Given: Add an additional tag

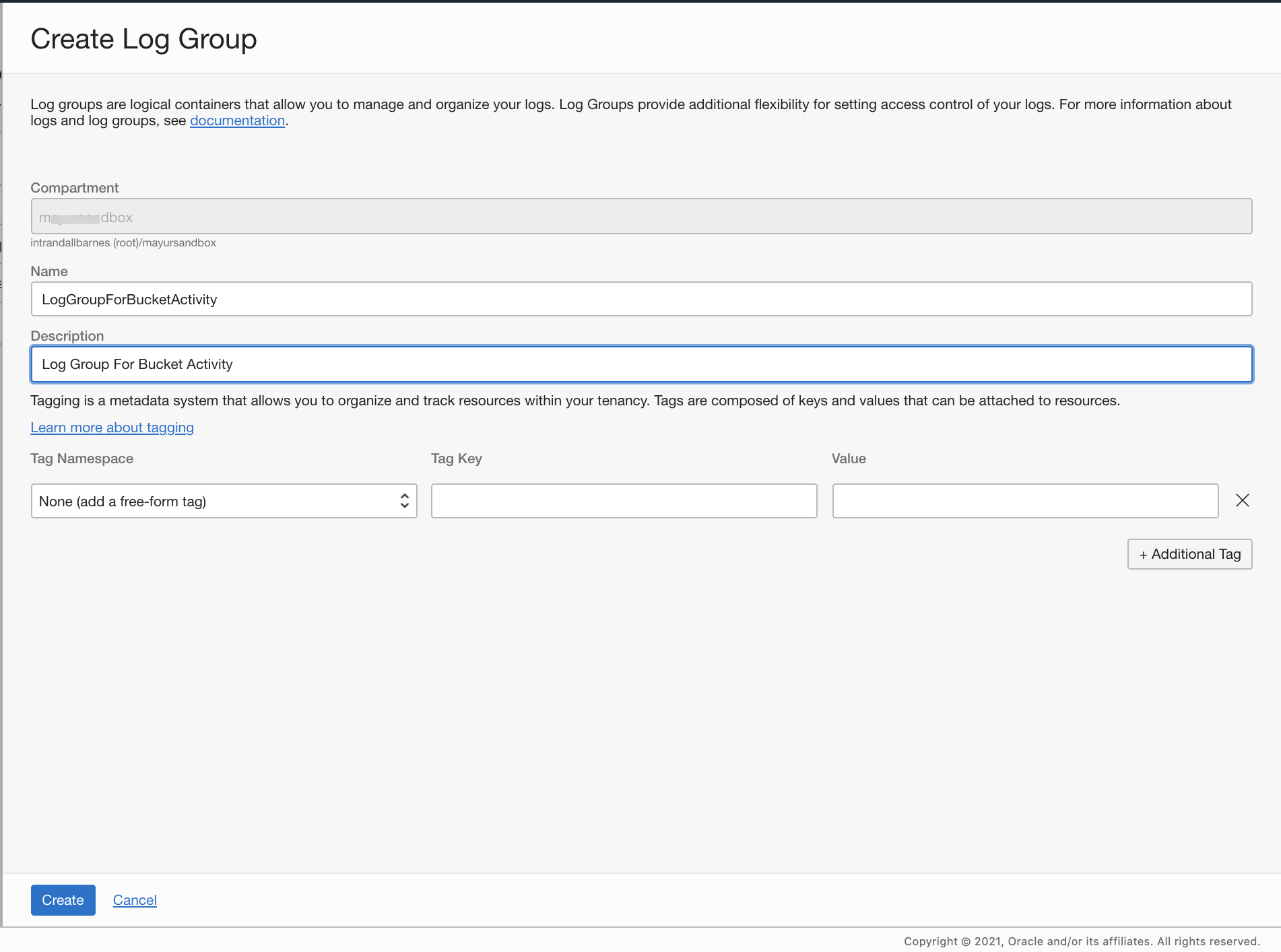Looking at the screenshot, I should [x=1189, y=553].
